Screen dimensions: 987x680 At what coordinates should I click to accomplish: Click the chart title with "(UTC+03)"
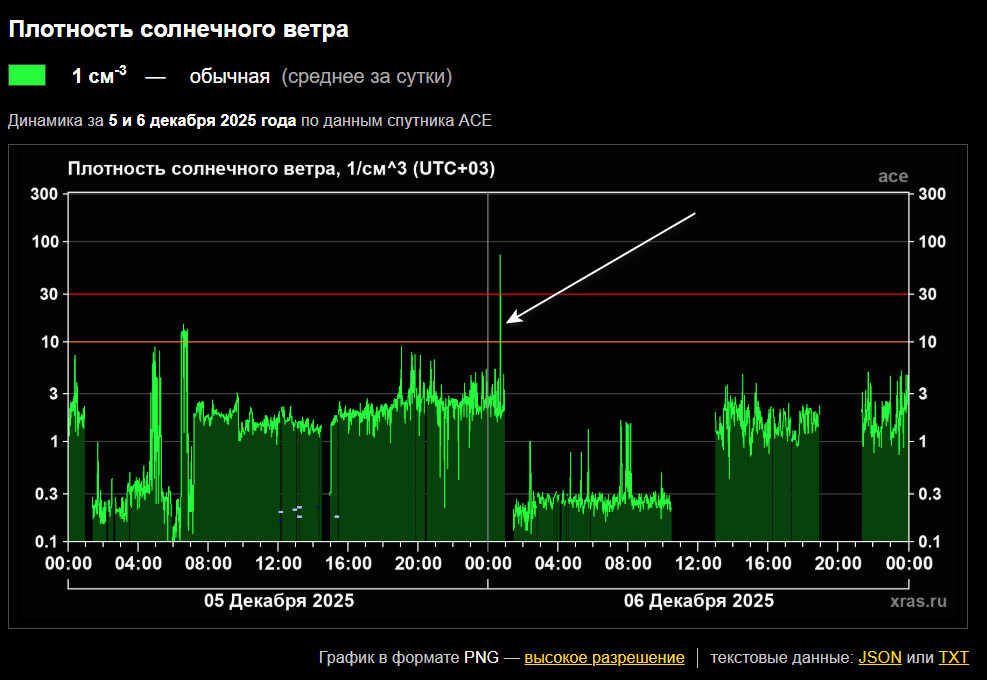tap(281, 169)
